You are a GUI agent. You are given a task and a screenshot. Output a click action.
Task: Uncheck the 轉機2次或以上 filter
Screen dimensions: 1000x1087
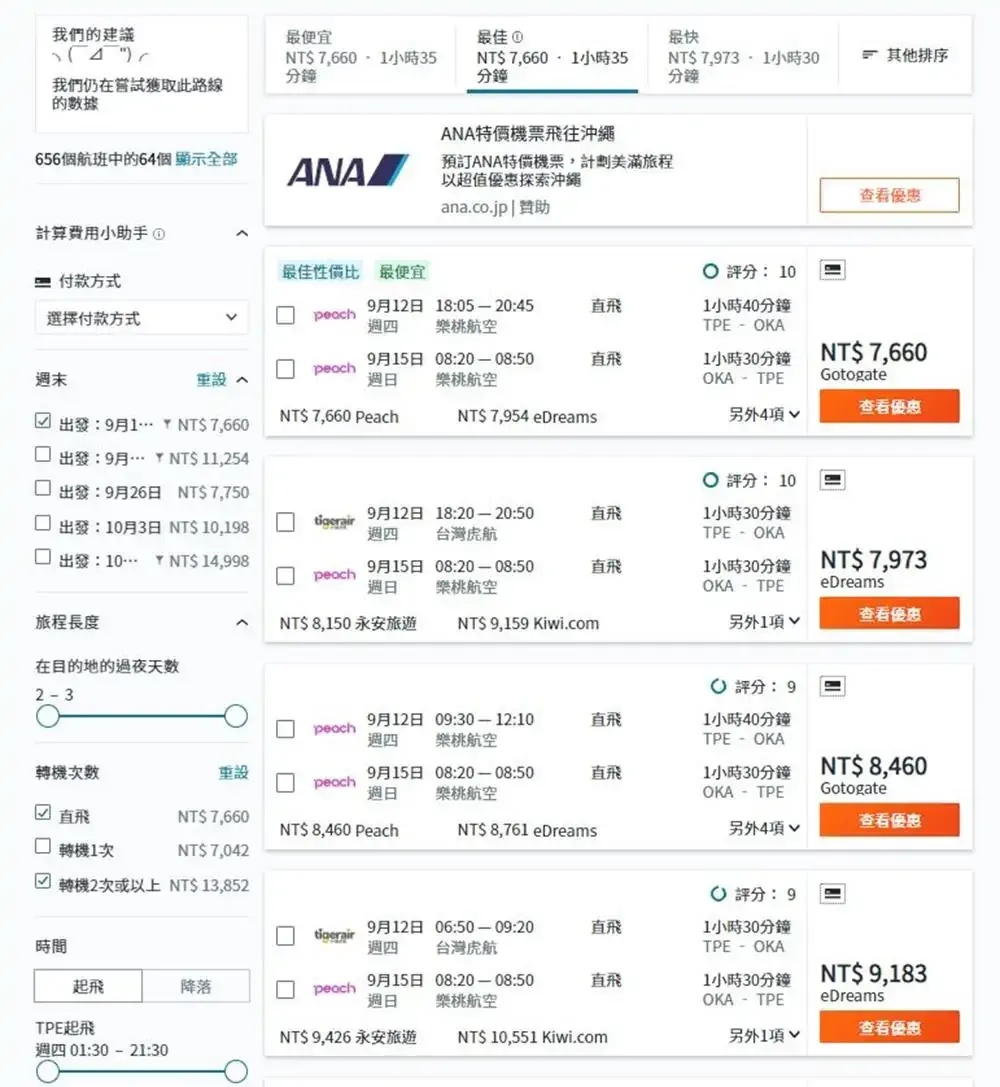point(43,881)
